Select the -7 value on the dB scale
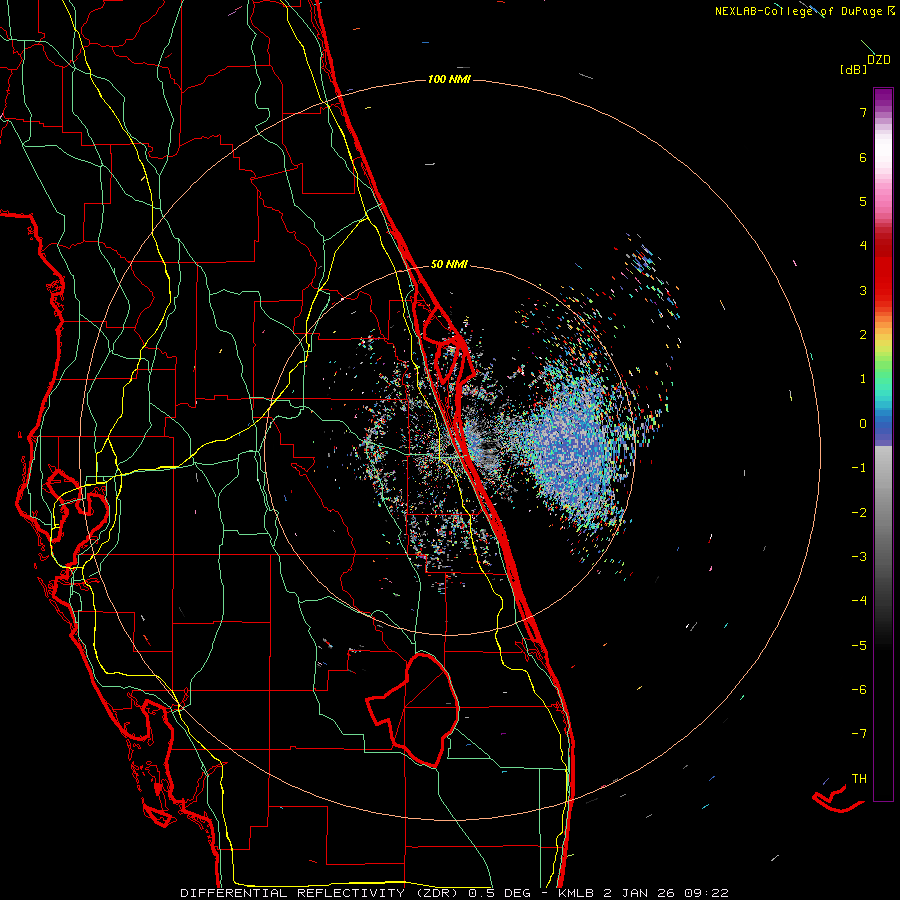900x900 pixels. 859,734
